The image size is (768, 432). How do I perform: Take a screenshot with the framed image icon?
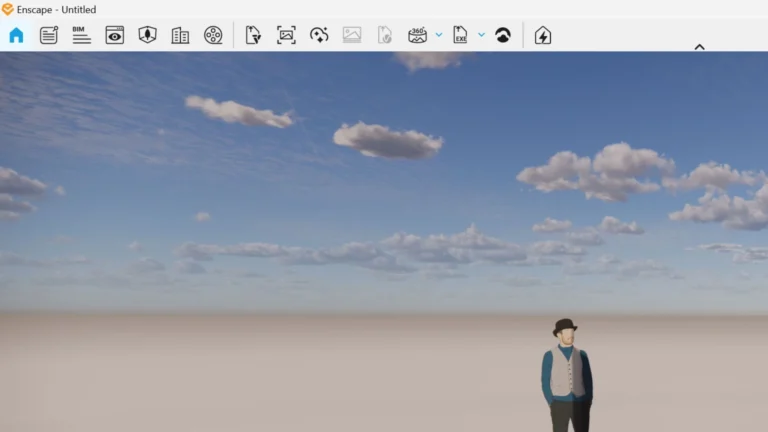click(x=286, y=35)
